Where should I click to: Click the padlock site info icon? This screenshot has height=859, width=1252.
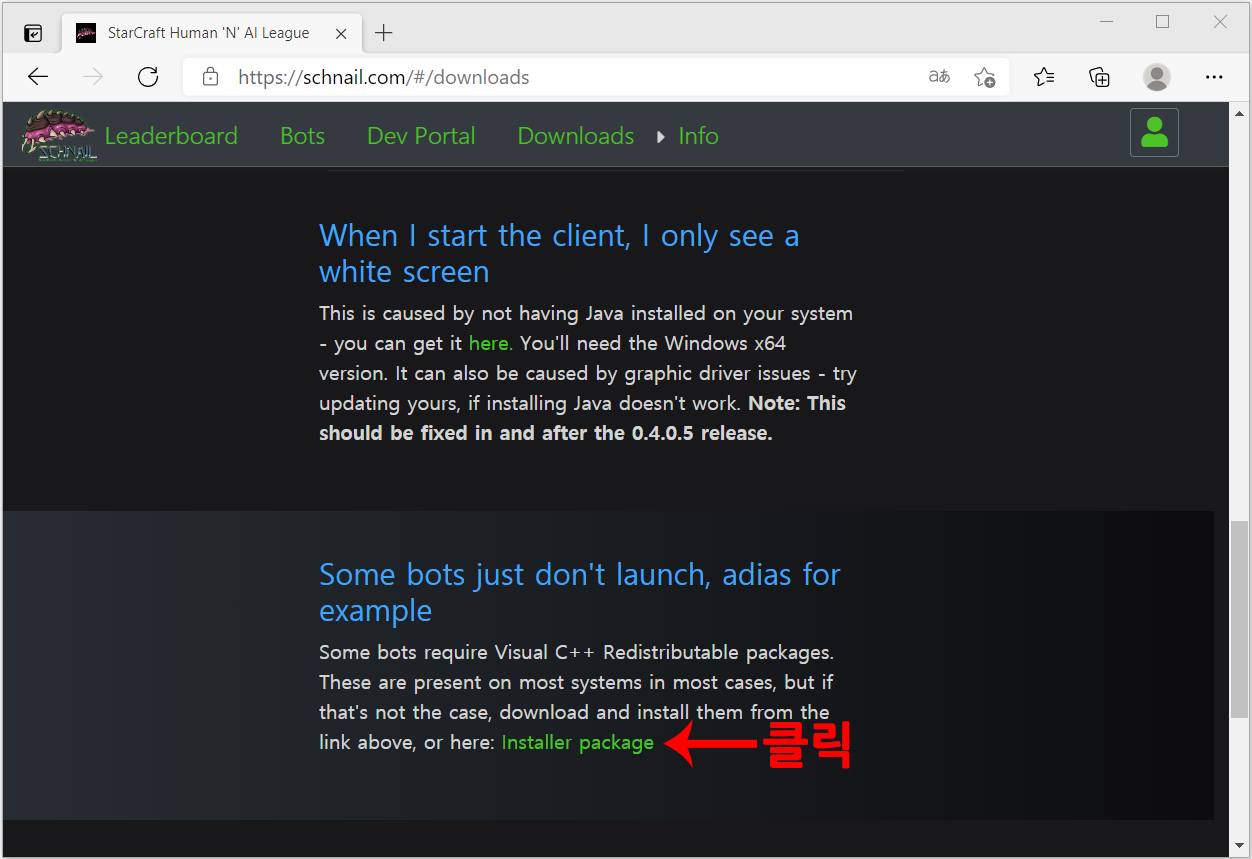[x=210, y=77]
